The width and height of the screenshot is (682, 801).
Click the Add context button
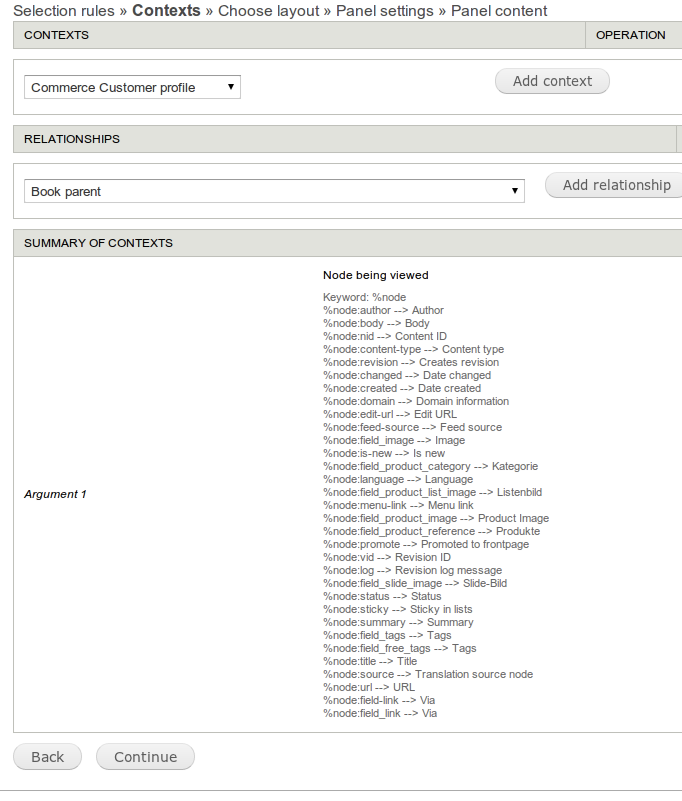pyautogui.click(x=552, y=81)
